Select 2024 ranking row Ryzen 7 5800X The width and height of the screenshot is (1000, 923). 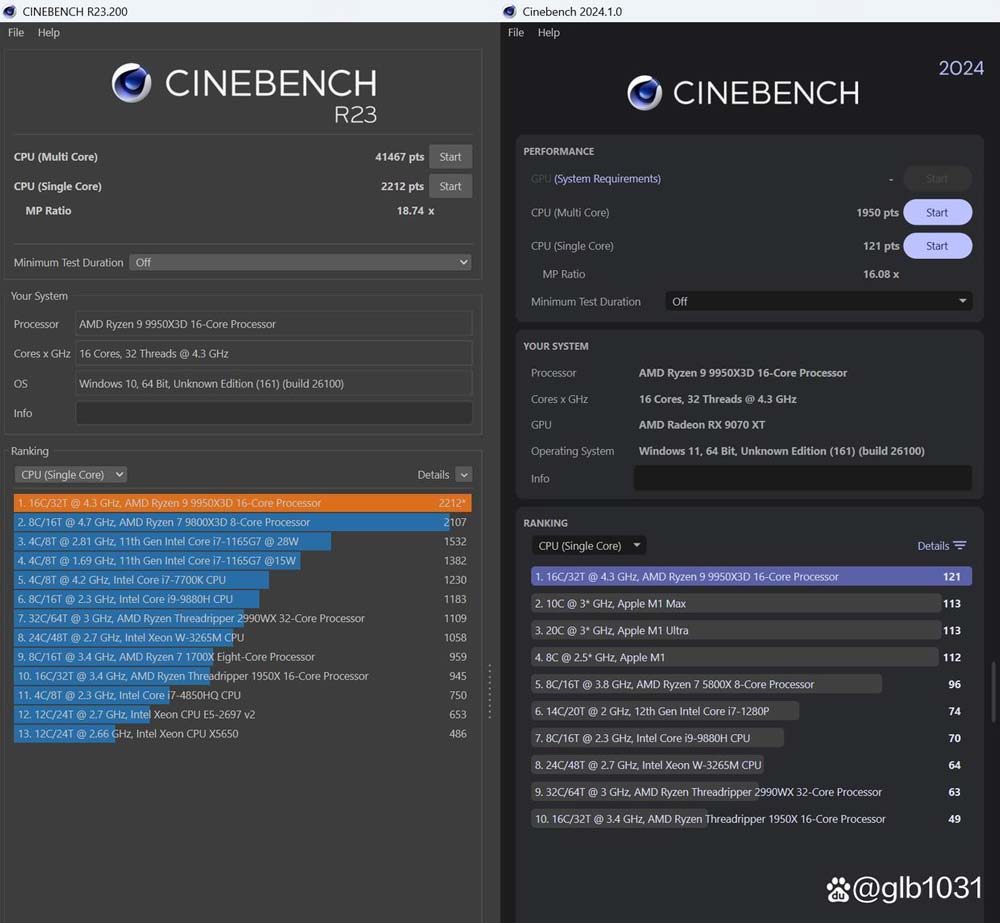pos(751,684)
